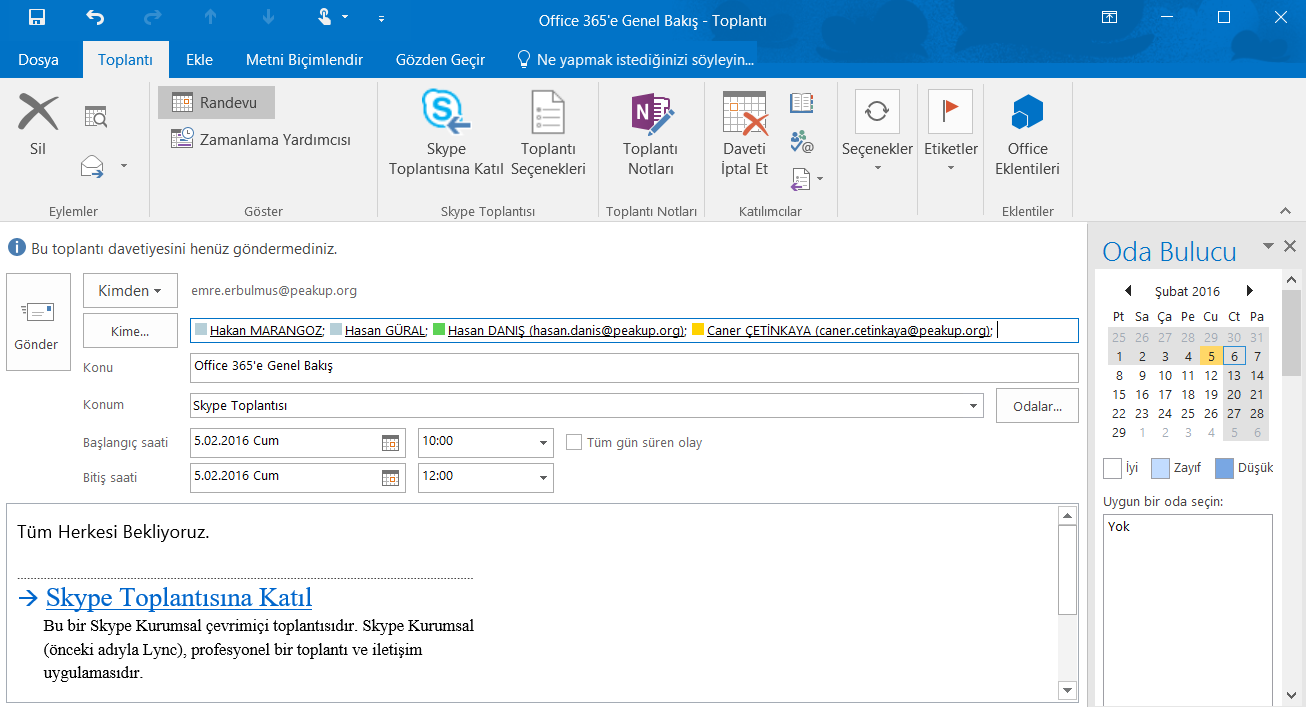Click the calendar preview icon in Eylemler
1306x707 pixels.
click(95, 117)
